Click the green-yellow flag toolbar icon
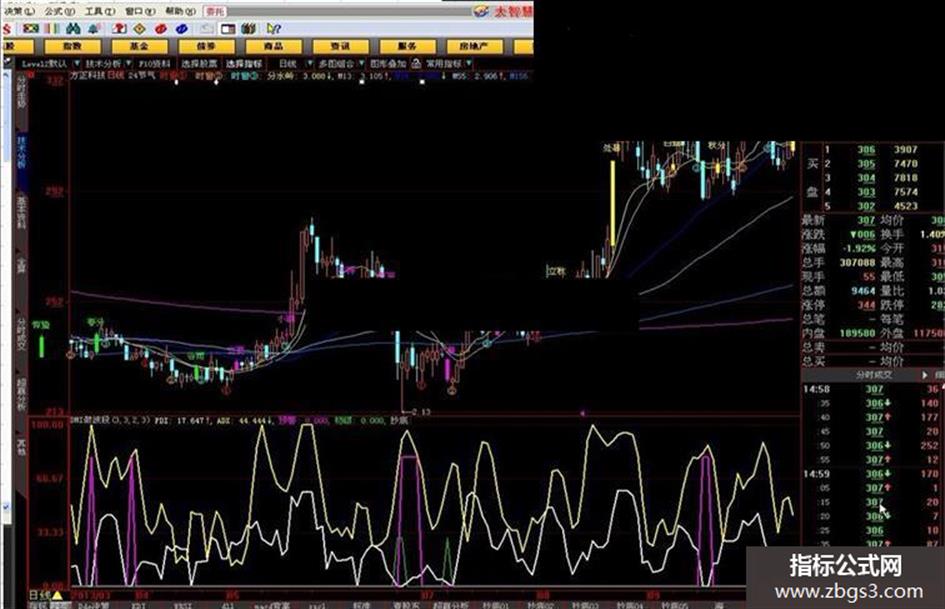945x609 pixels. (x=31, y=28)
